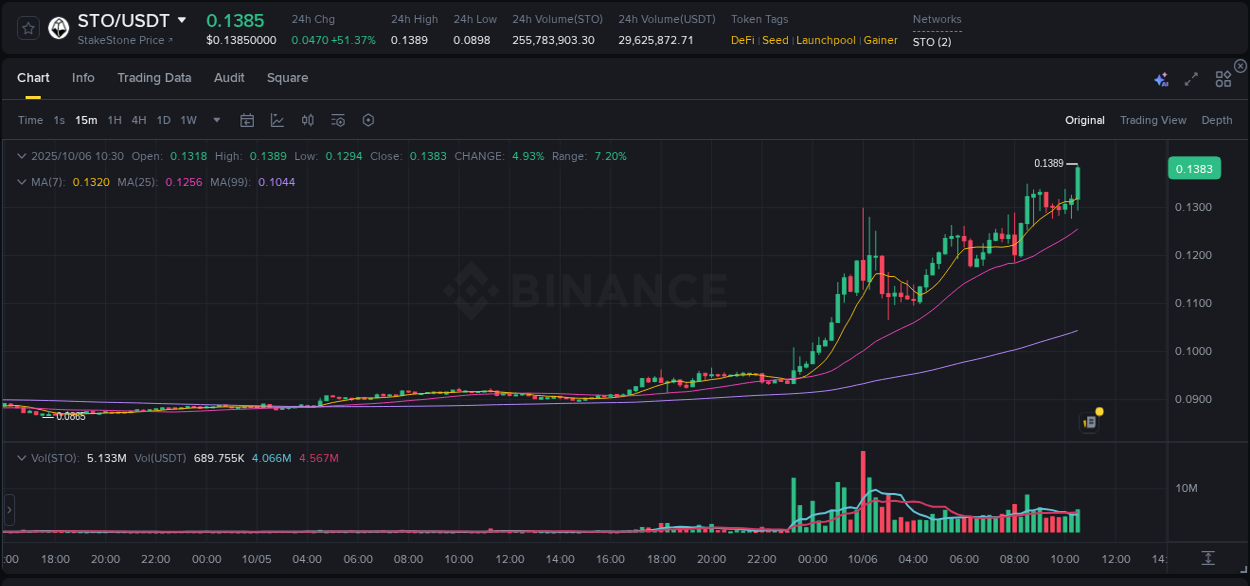Open the timeframe interval dropdown arrow
Image resolution: width=1250 pixels, height=586 pixels.
215,120
